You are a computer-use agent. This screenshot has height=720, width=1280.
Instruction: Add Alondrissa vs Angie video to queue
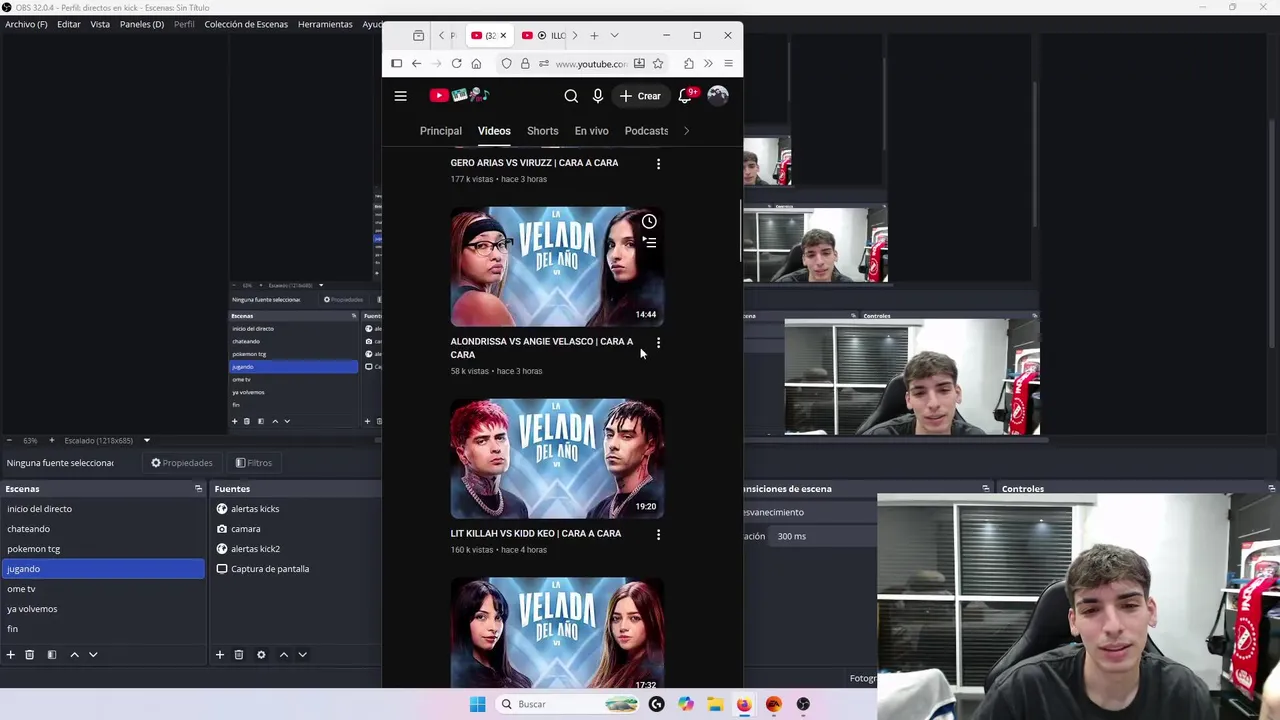coord(649,242)
